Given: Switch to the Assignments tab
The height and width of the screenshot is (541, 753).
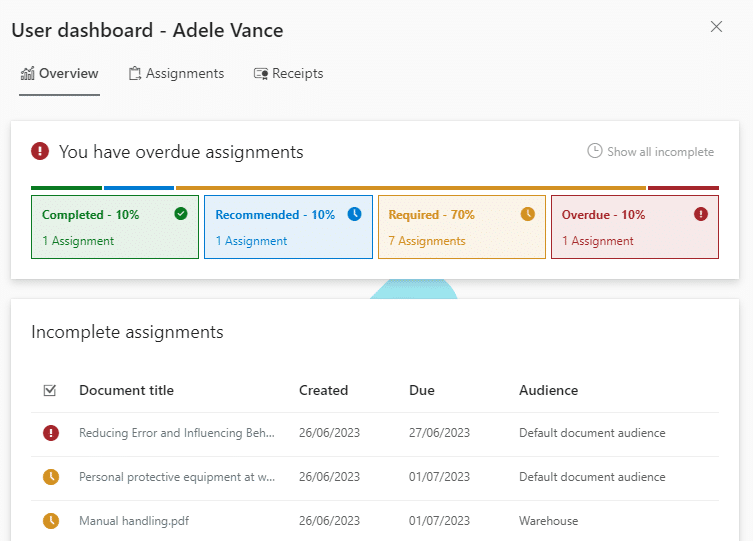Looking at the screenshot, I should click(x=176, y=73).
